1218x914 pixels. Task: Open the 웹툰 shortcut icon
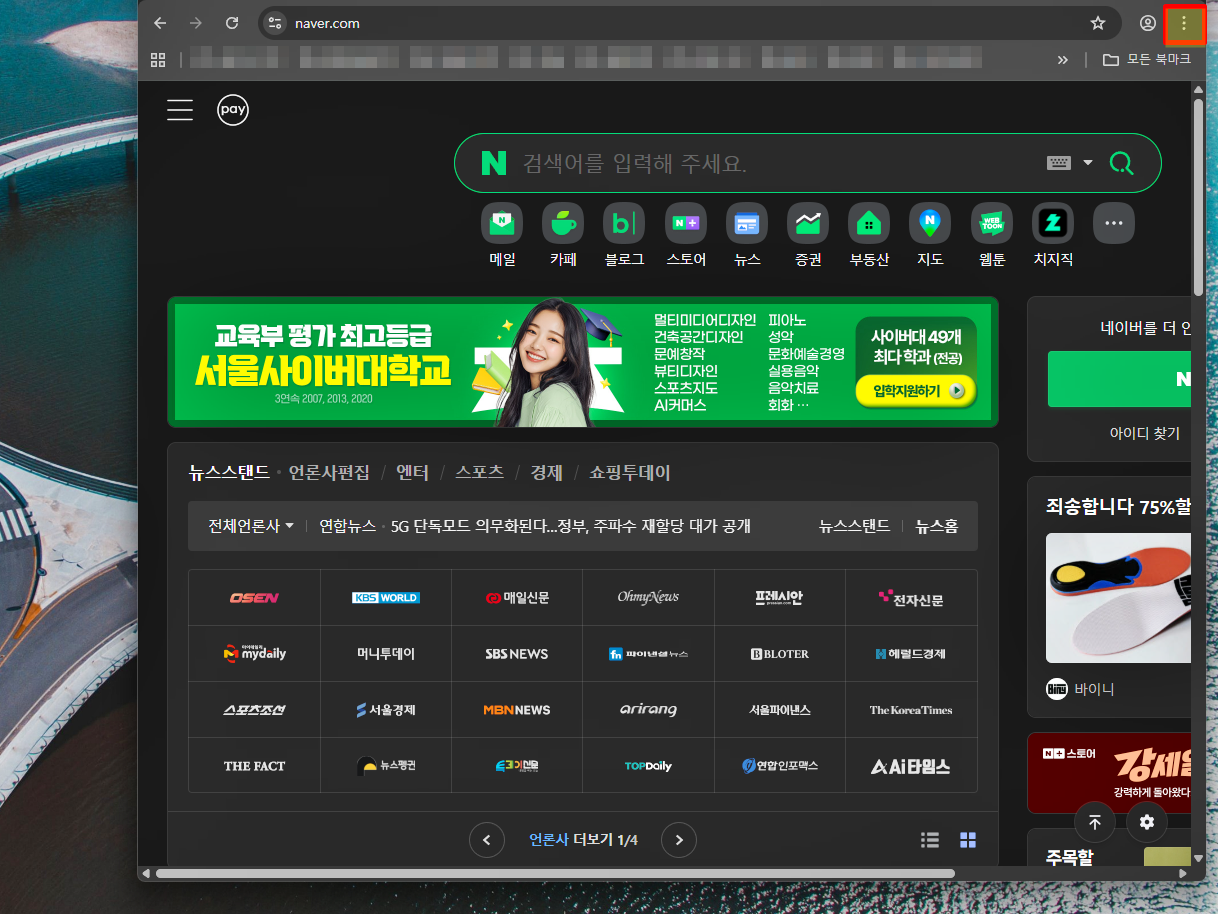tap(992, 223)
